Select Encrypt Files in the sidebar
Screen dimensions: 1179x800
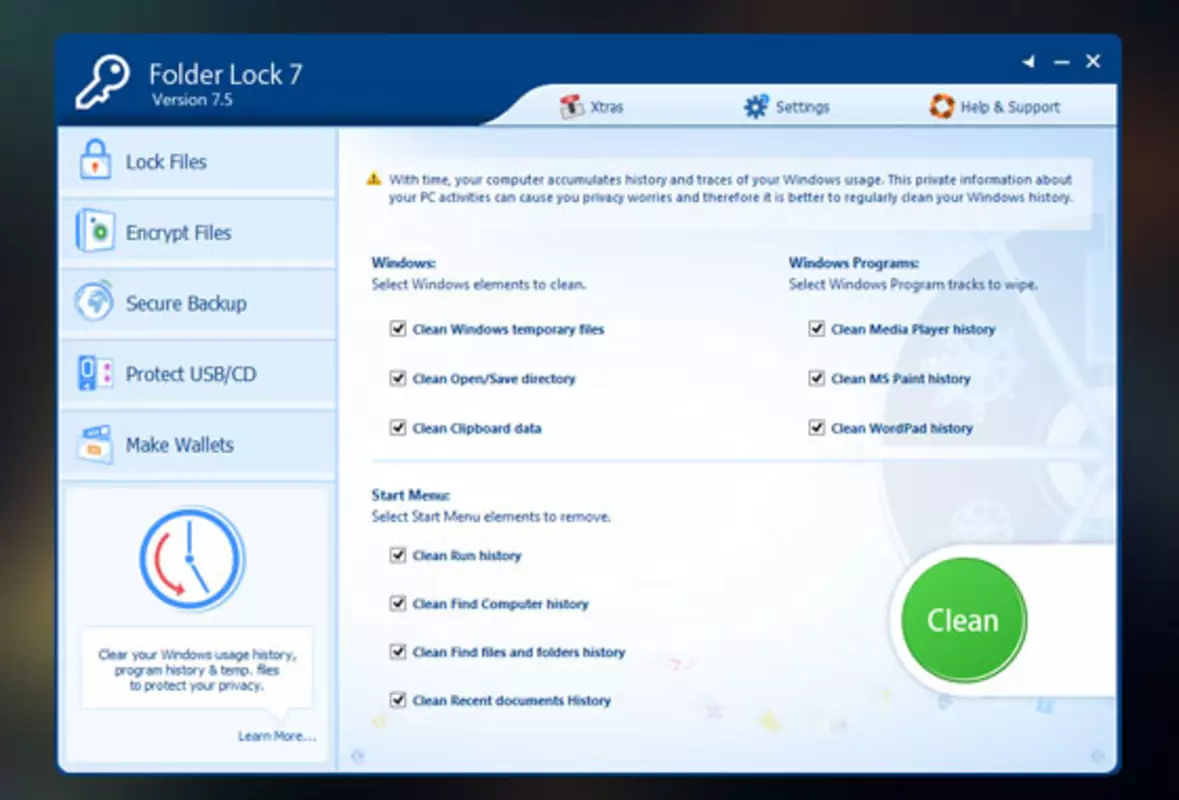pyautogui.click(x=198, y=232)
